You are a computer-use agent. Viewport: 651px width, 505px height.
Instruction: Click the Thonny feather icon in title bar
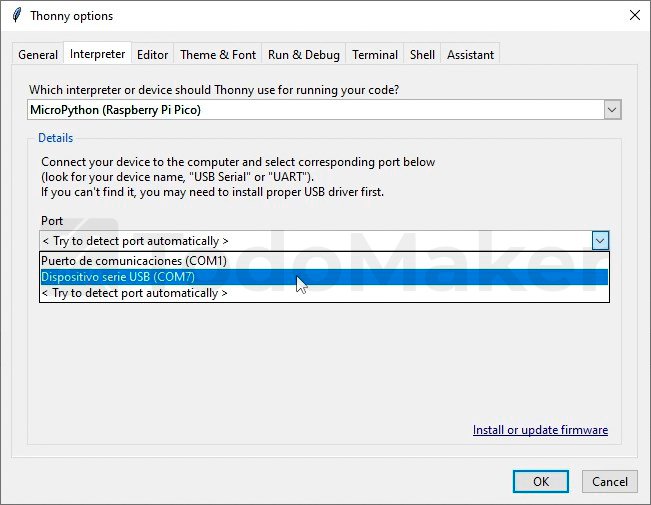click(16, 16)
